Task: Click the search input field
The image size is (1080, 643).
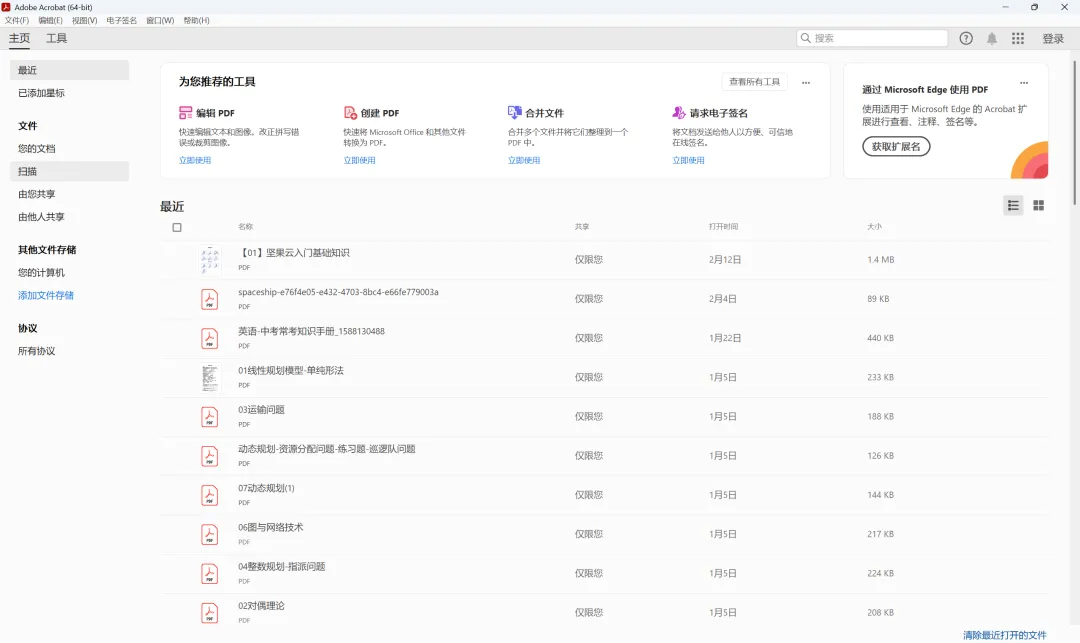Action: pos(872,39)
